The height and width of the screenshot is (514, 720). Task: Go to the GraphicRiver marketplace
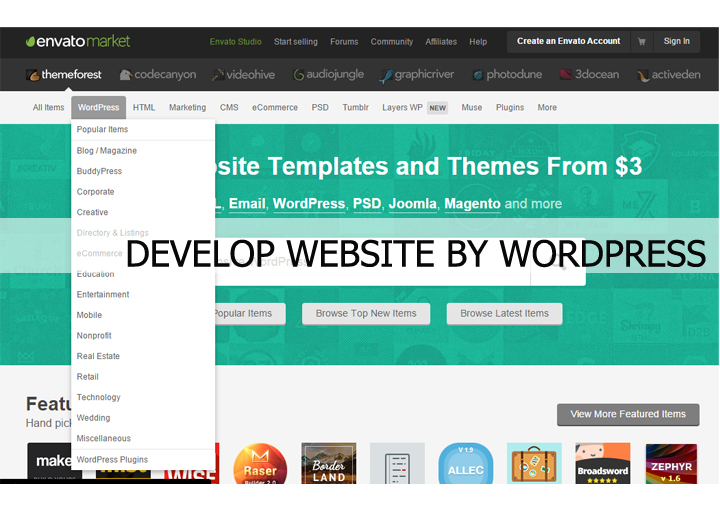point(416,75)
